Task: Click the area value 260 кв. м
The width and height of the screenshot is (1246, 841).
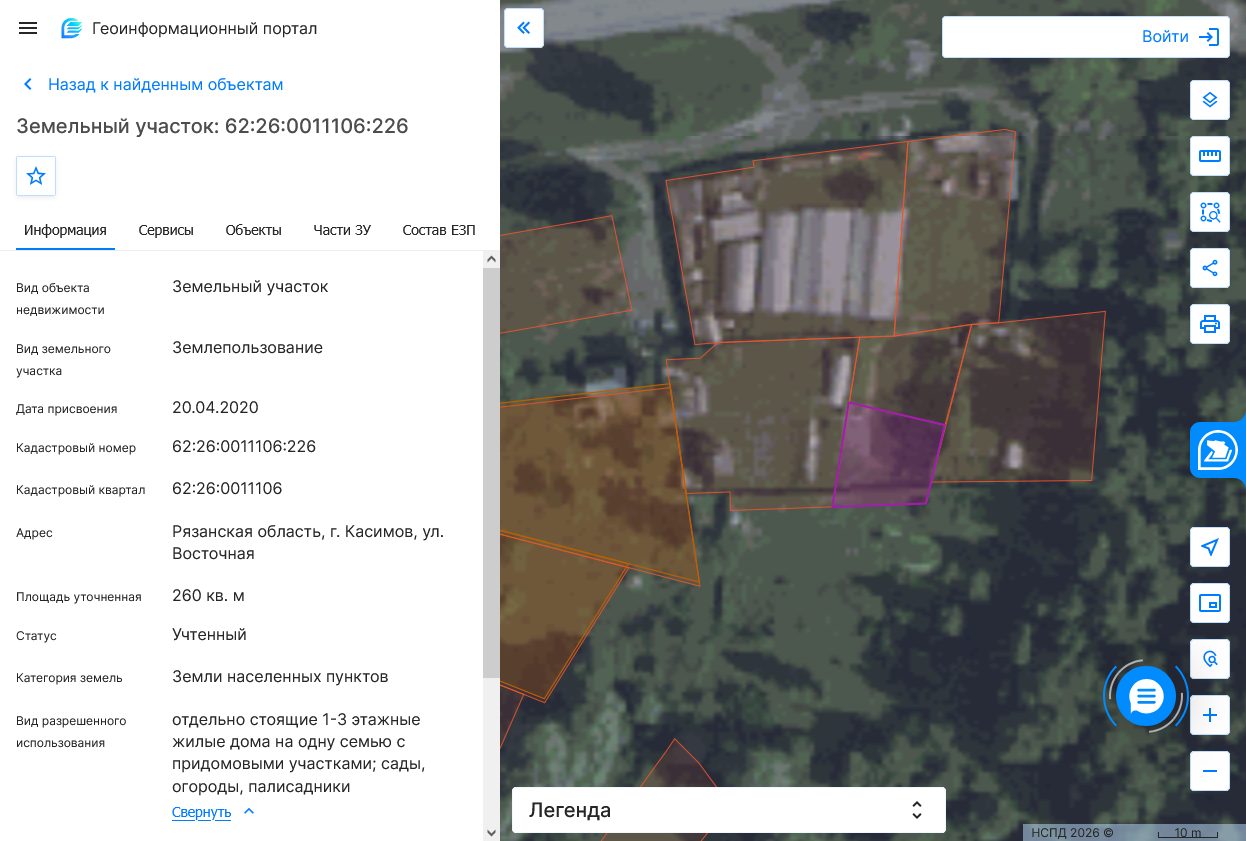Action: tap(208, 596)
